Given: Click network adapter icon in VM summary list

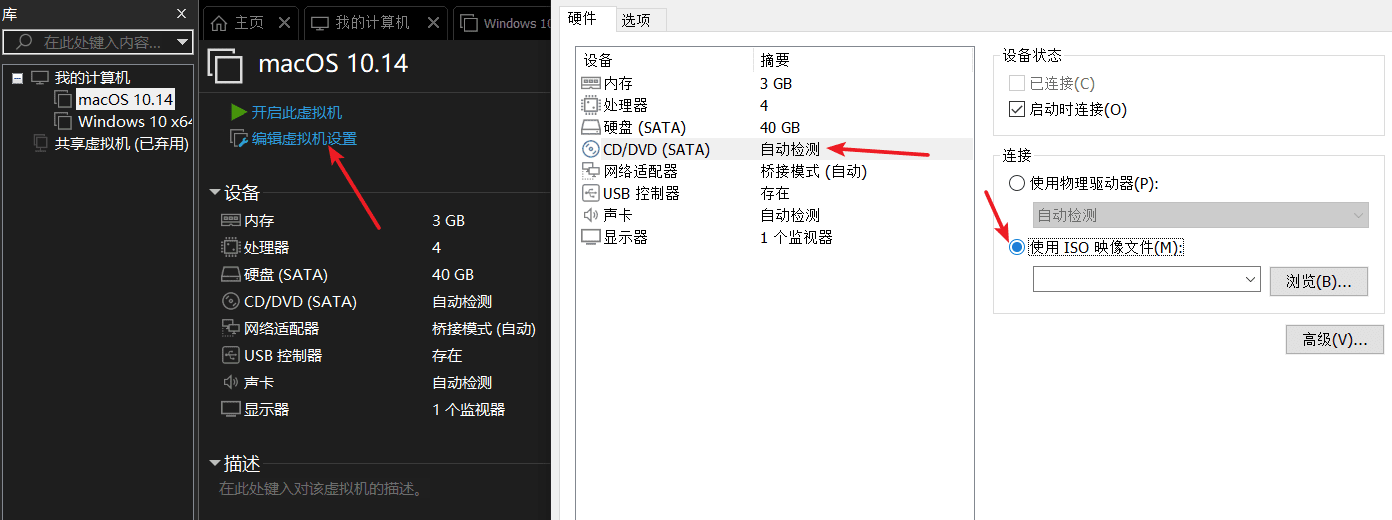Looking at the screenshot, I should click(x=230, y=329).
